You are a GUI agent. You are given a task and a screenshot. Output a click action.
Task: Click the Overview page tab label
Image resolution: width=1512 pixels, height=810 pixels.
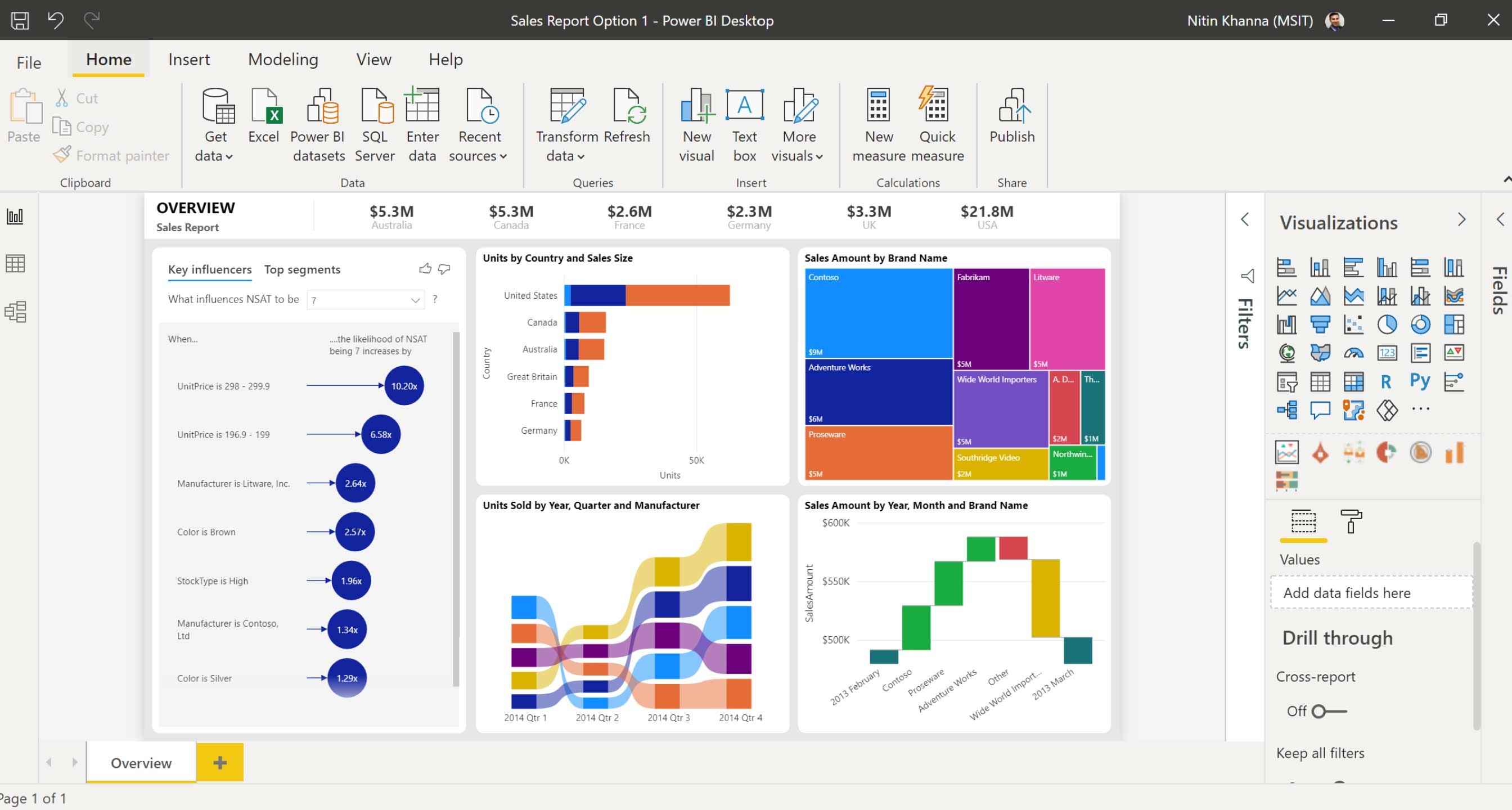140,762
